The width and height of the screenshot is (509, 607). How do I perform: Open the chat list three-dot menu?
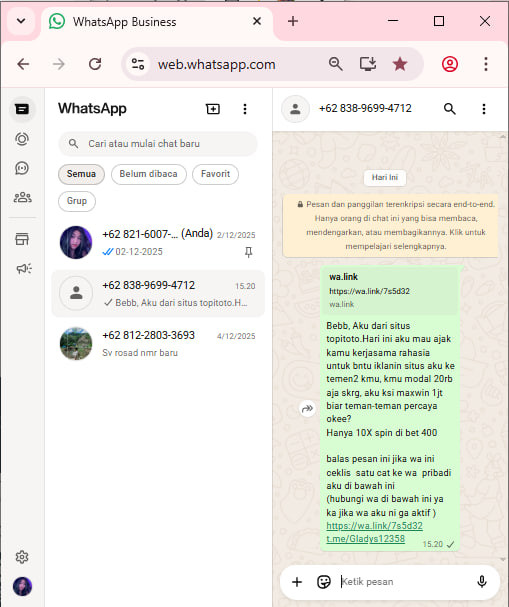coord(245,109)
